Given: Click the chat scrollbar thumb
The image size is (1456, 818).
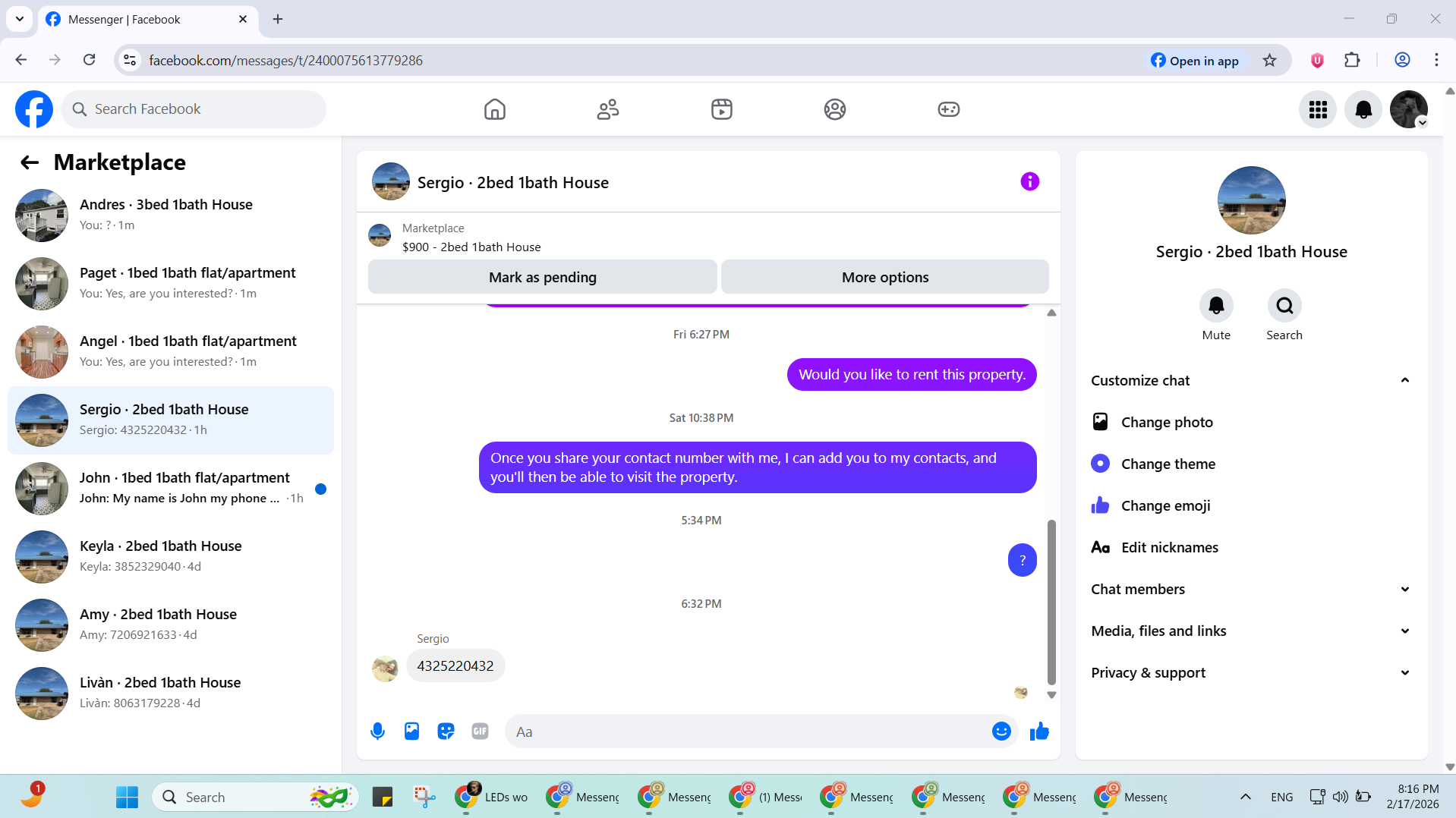Looking at the screenshot, I should tap(1051, 602).
